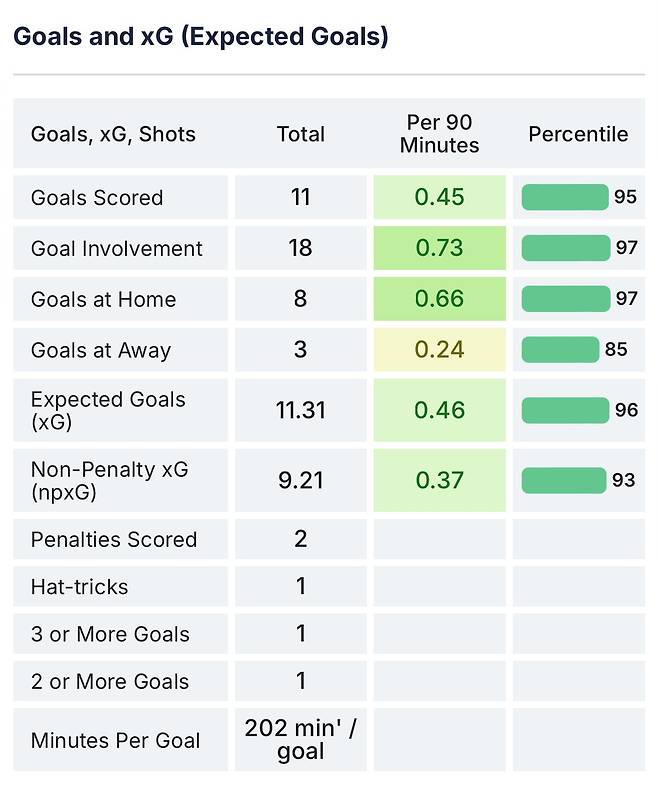Click the Goals Scored row label
The width and height of the screenshot is (658, 794).
(x=97, y=197)
